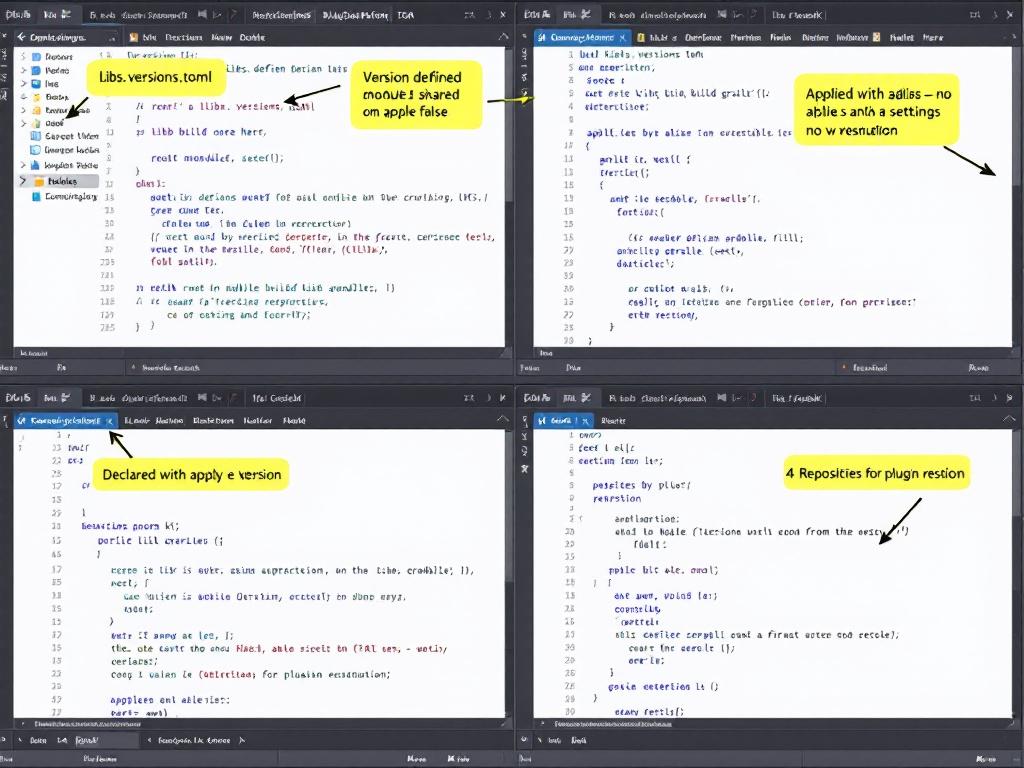Viewport: 1024px width, 768px height.
Task: Select the last file row in the project tree
Action: [x=65, y=196]
